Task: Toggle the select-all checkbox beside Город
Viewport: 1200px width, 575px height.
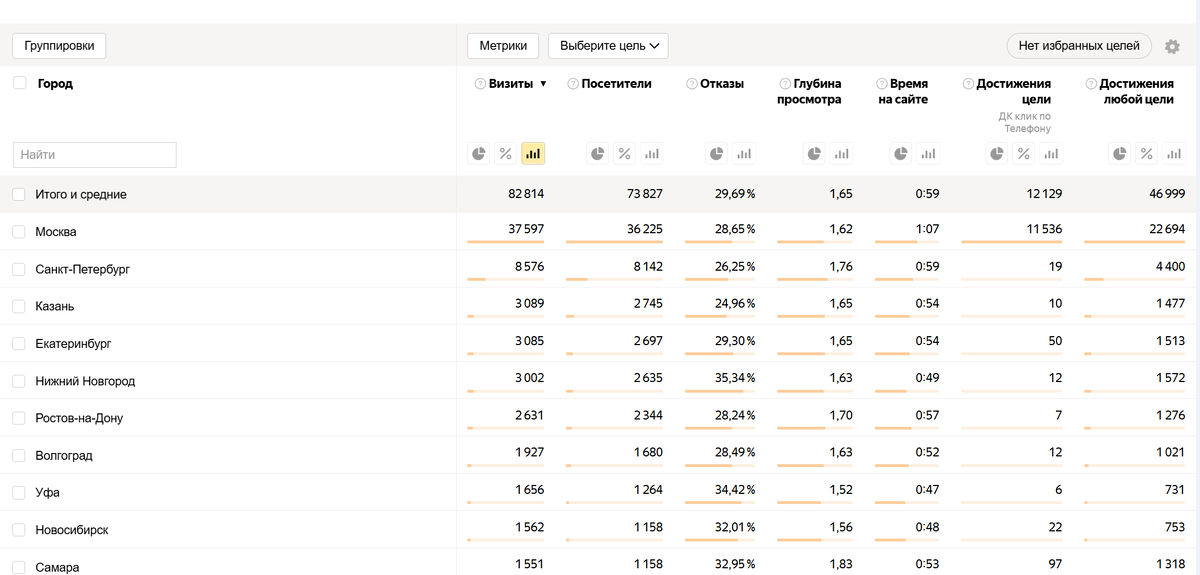Action: (x=20, y=83)
